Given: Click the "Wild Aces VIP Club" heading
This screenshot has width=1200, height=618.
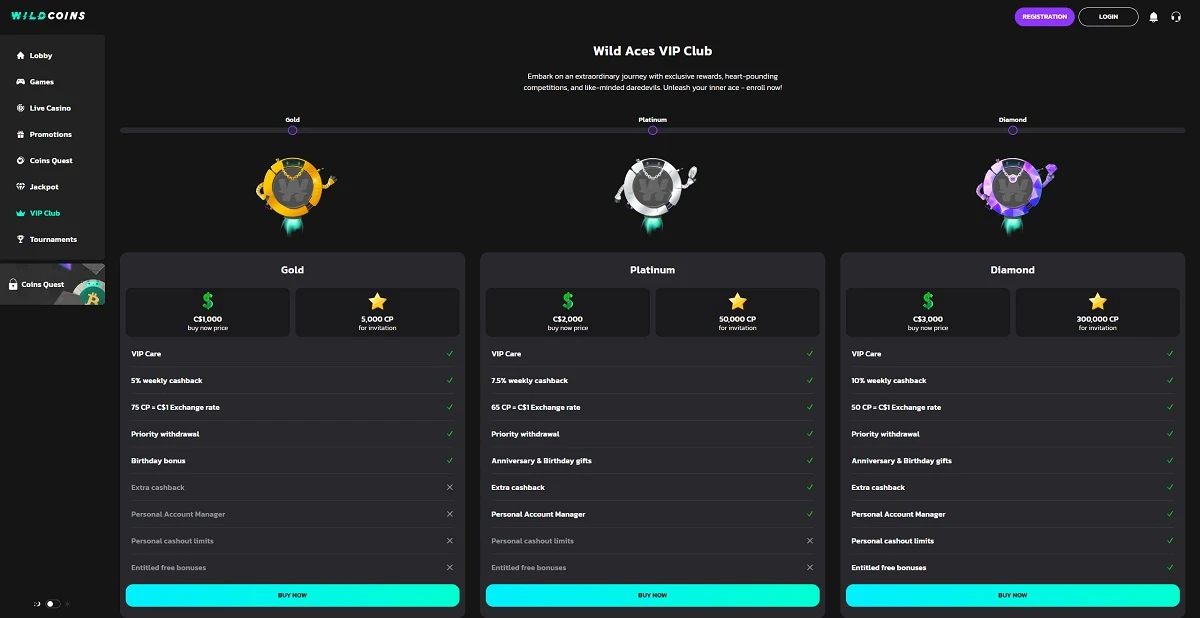Looking at the screenshot, I should [x=653, y=51].
